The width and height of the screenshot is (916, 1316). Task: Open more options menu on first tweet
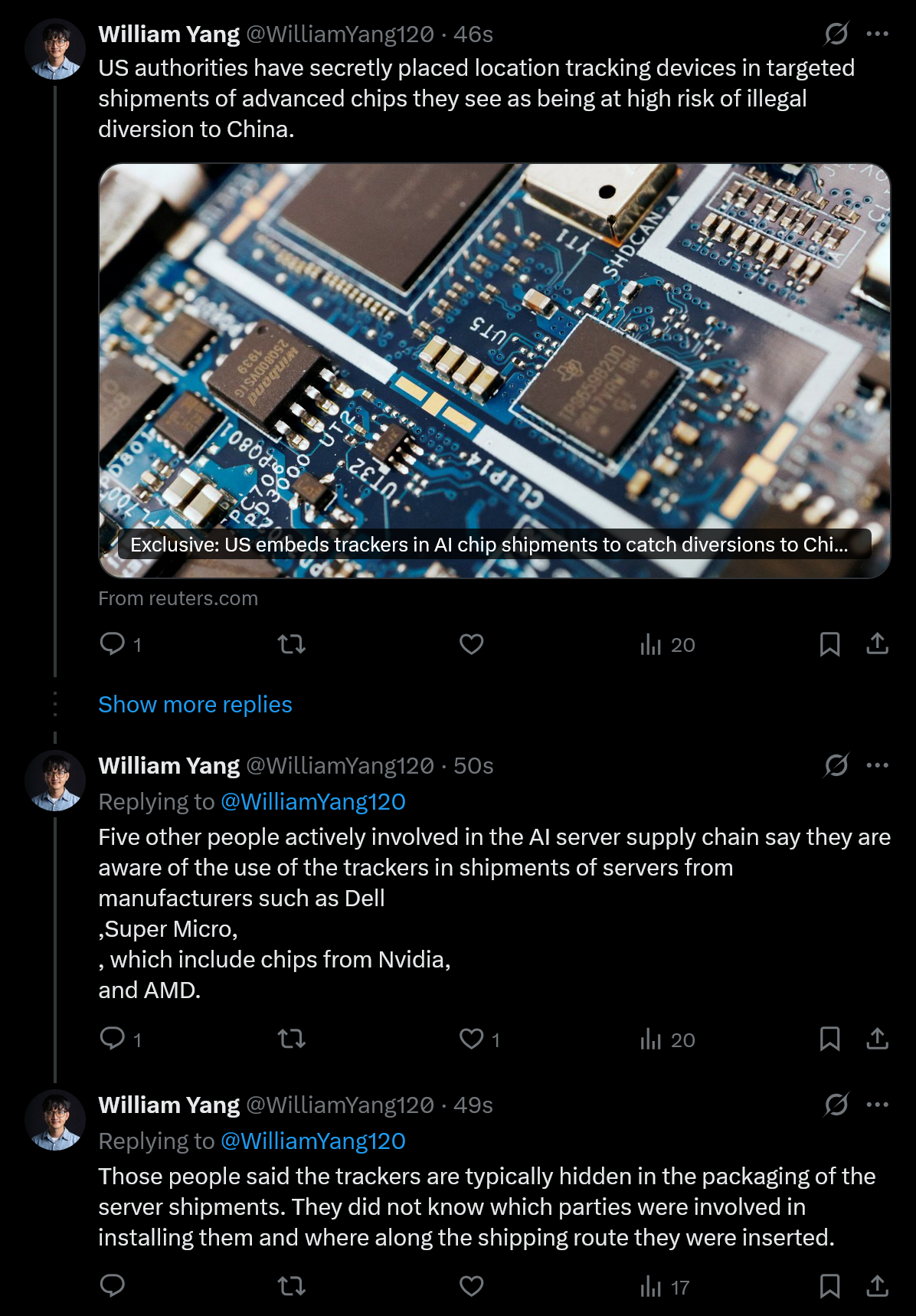tap(877, 34)
